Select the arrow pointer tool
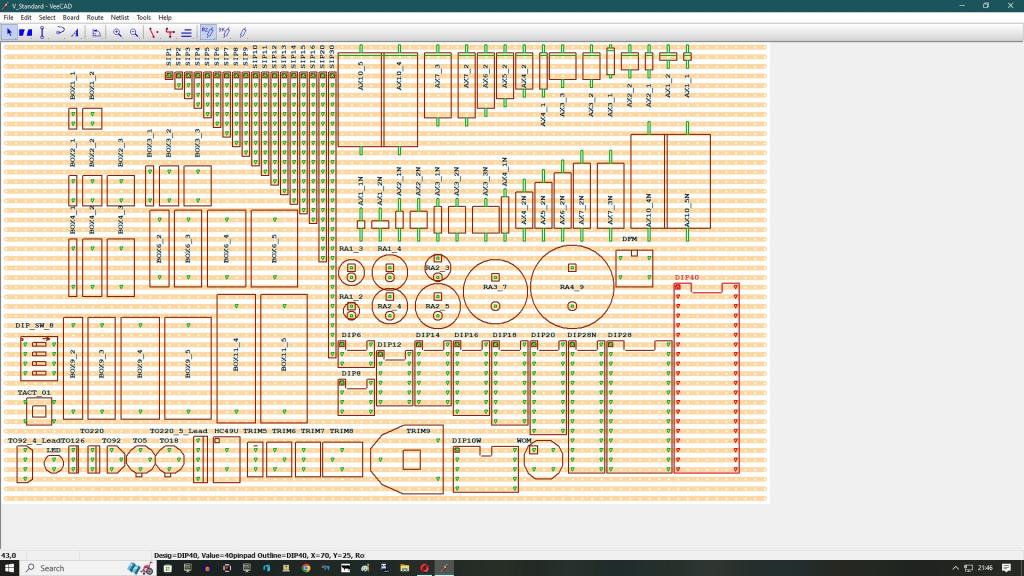The width and height of the screenshot is (1024, 576). (x=9, y=32)
